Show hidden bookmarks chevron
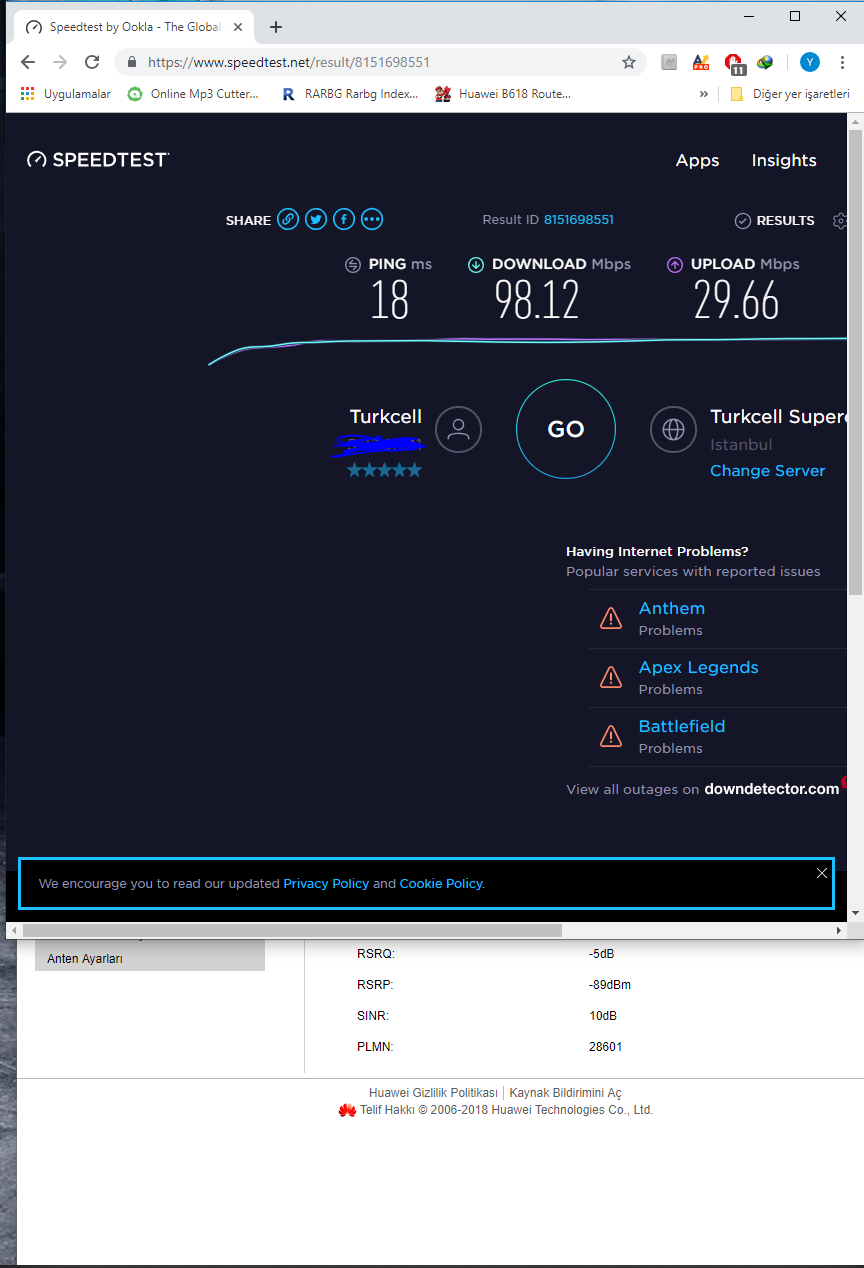 pos(703,94)
